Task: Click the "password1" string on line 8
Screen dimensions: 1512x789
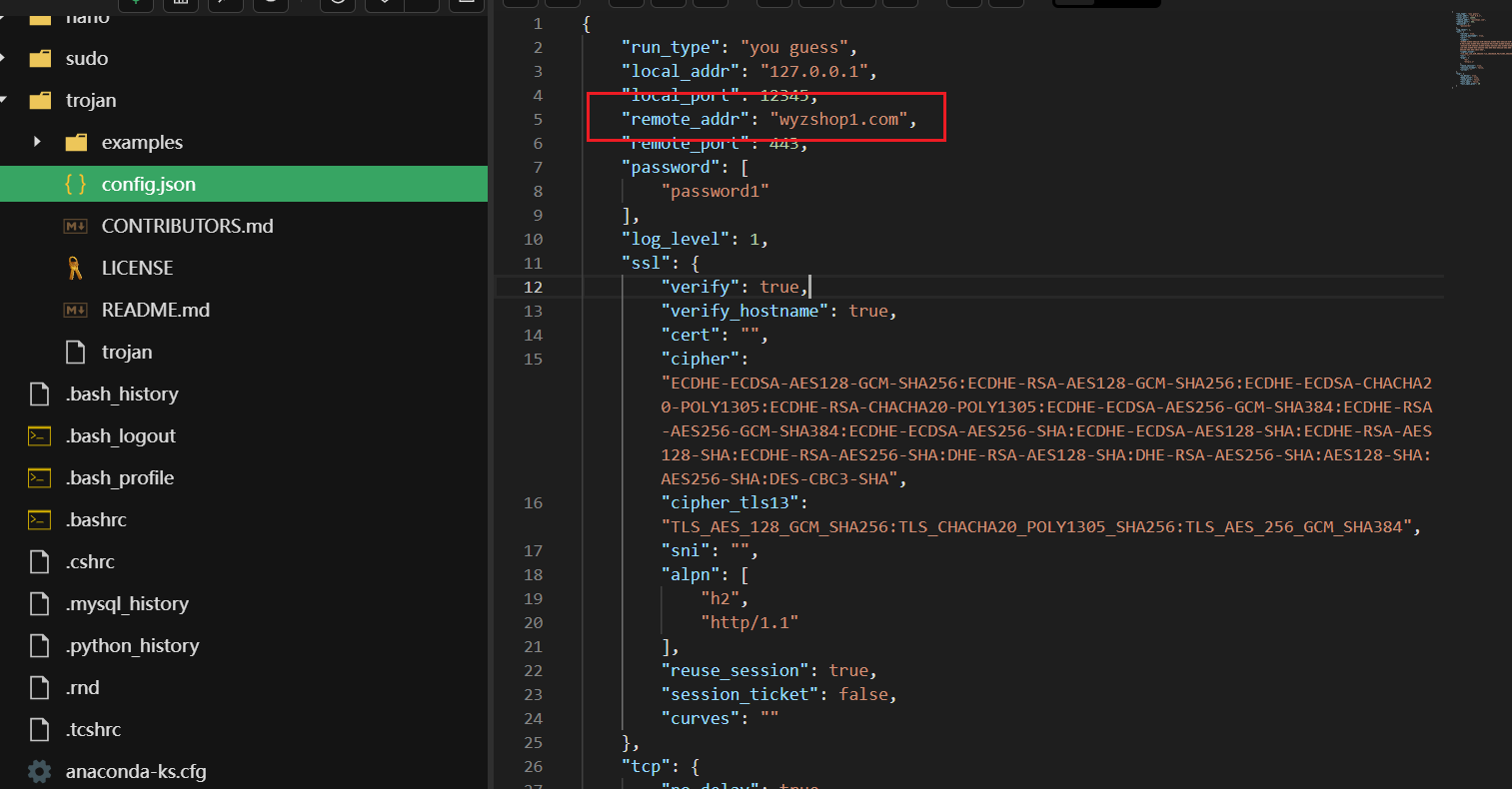Action: 716,191
